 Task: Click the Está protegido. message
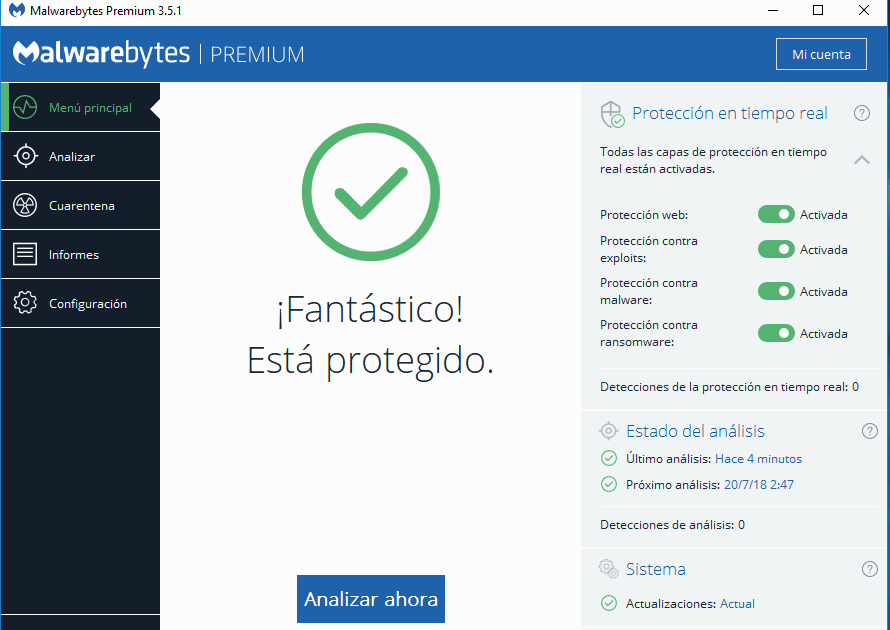click(x=370, y=361)
